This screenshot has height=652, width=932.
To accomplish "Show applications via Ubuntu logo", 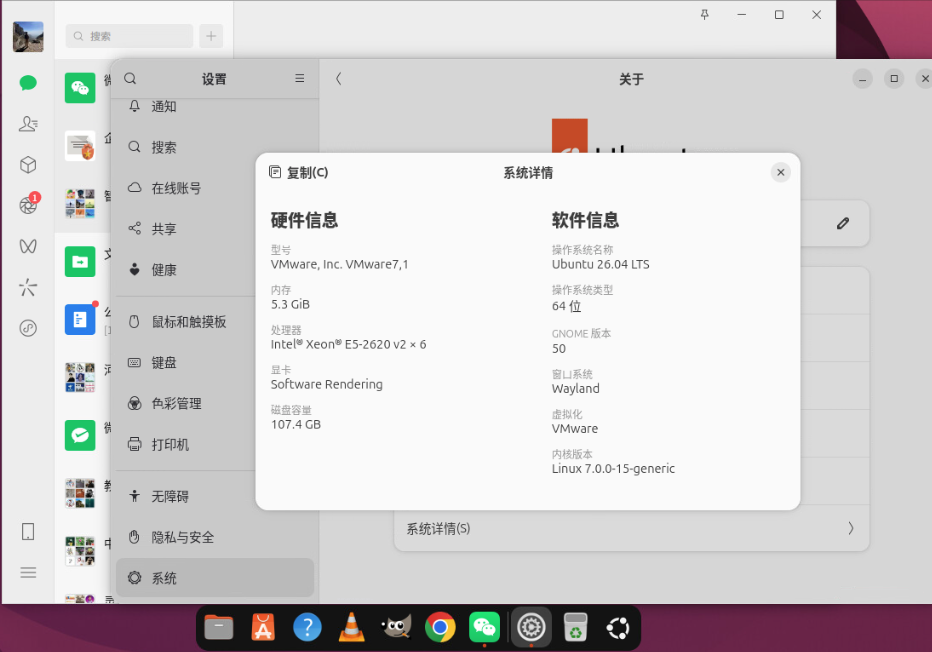I will tap(618, 628).
